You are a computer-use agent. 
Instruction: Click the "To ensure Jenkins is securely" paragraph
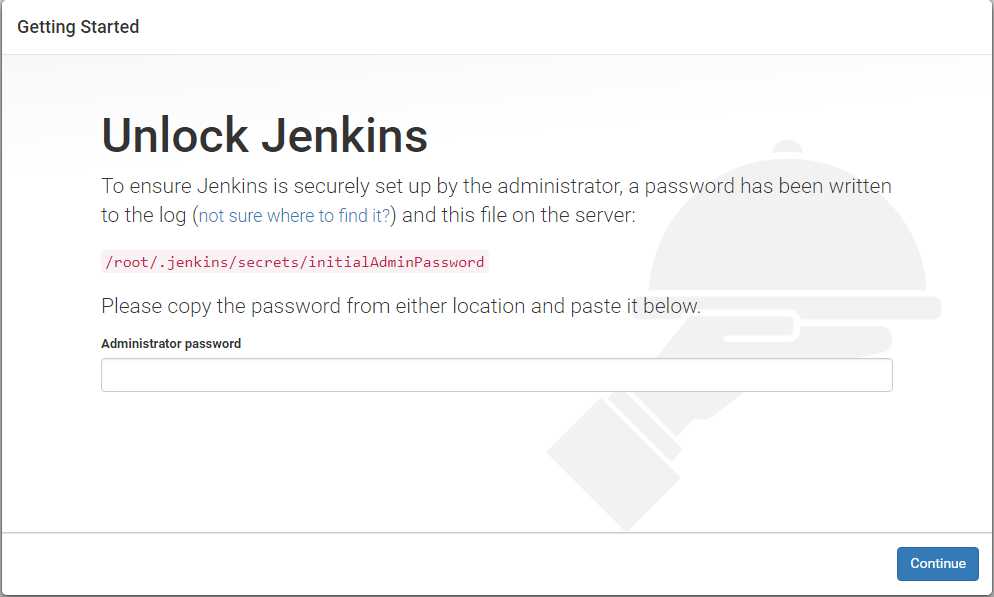click(x=300, y=186)
